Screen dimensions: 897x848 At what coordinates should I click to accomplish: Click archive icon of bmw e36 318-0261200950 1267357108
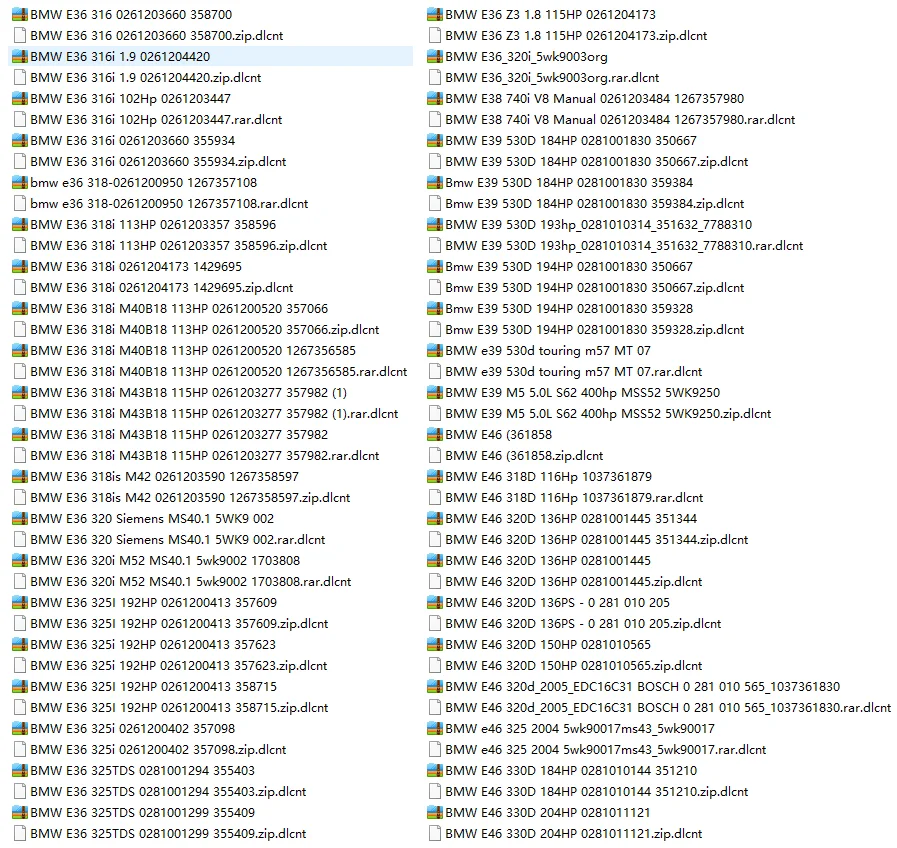pyautogui.click(x=19, y=183)
